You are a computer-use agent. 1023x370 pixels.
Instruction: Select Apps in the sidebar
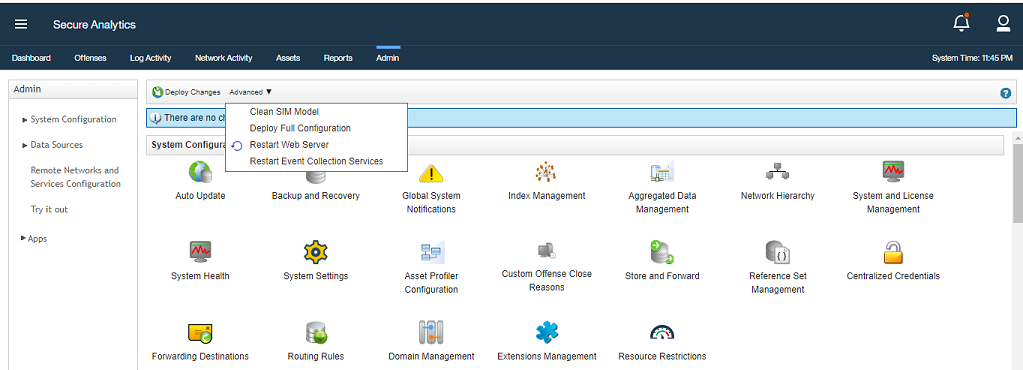(x=37, y=239)
